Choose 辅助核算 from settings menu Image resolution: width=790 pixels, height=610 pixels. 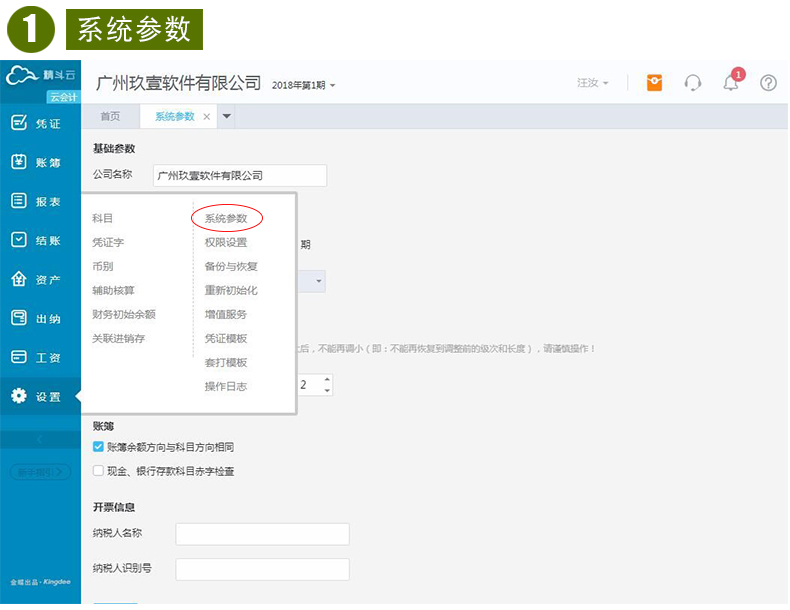point(113,290)
